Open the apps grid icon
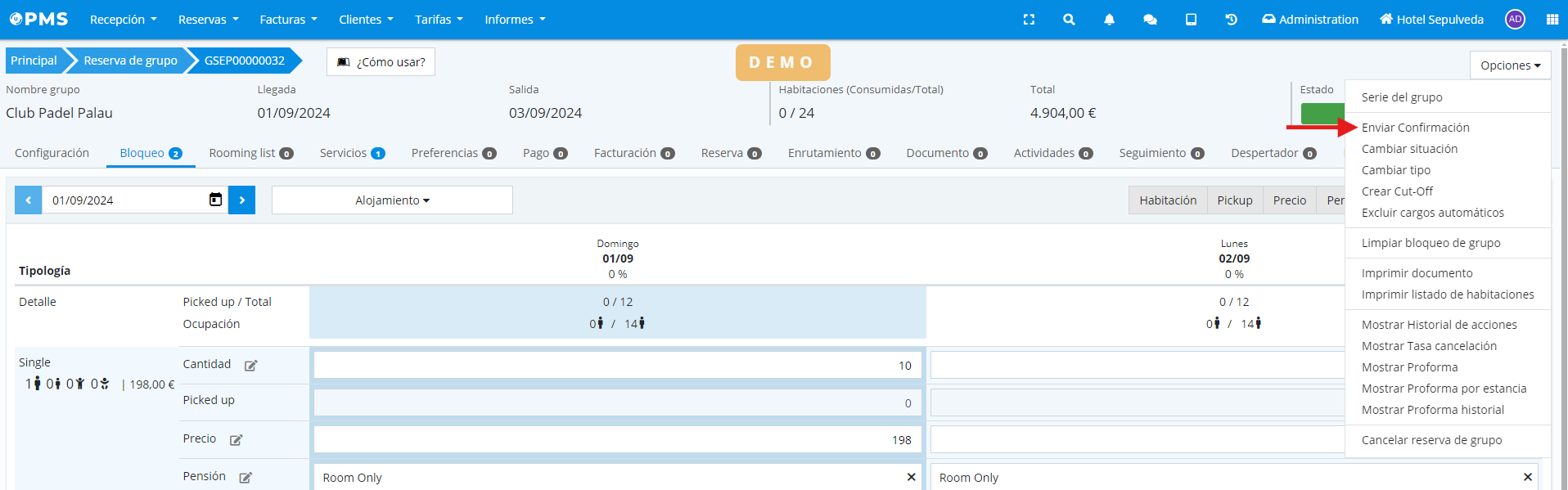This screenshot has height=490, width=1568. click(x=1552, y=20)
